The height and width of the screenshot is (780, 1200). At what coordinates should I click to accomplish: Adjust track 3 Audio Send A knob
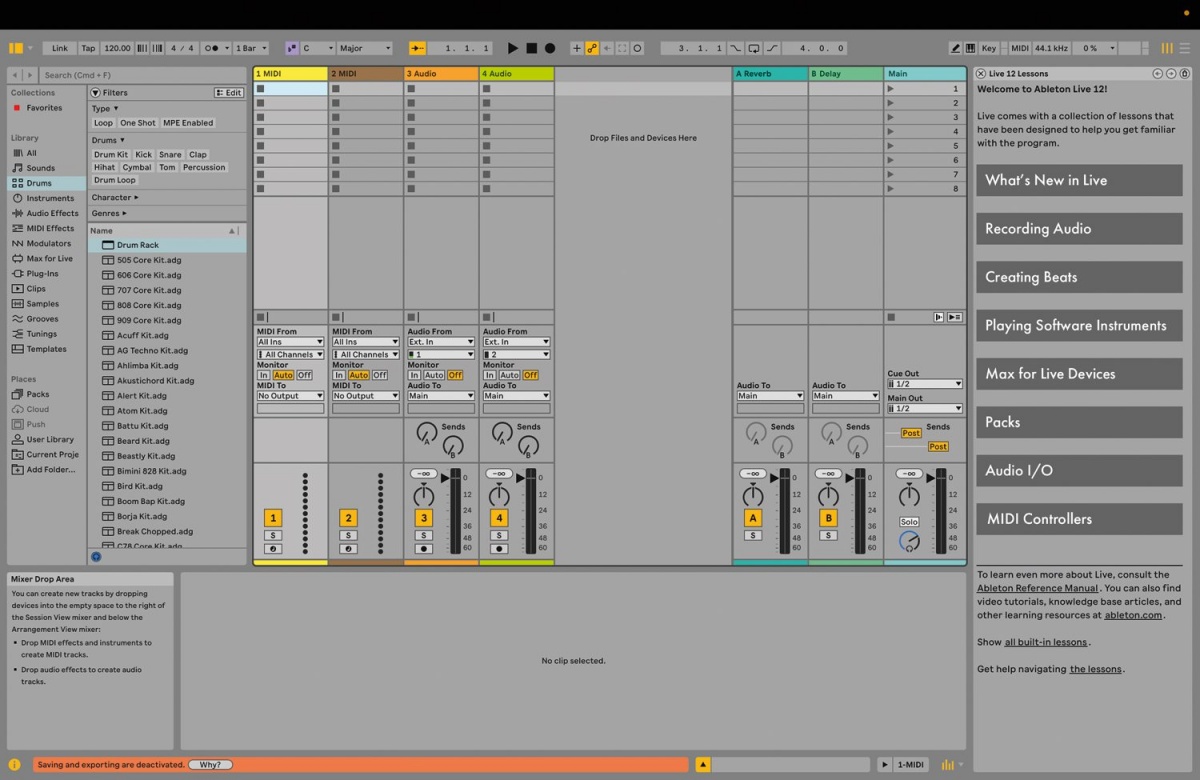(x=427, y=434)
